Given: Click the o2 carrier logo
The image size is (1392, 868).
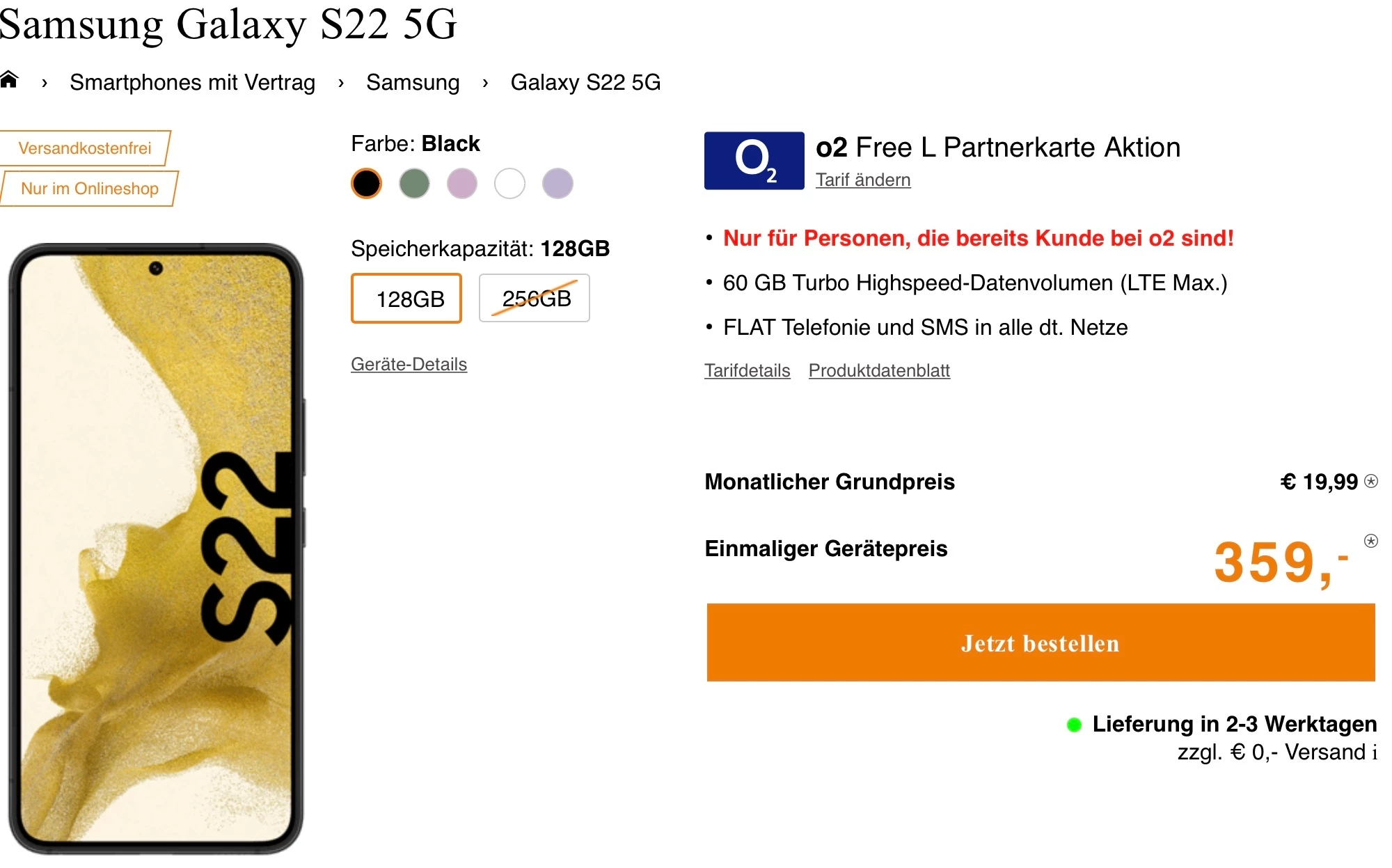Looking at the screenshot, I should (754, 161).
